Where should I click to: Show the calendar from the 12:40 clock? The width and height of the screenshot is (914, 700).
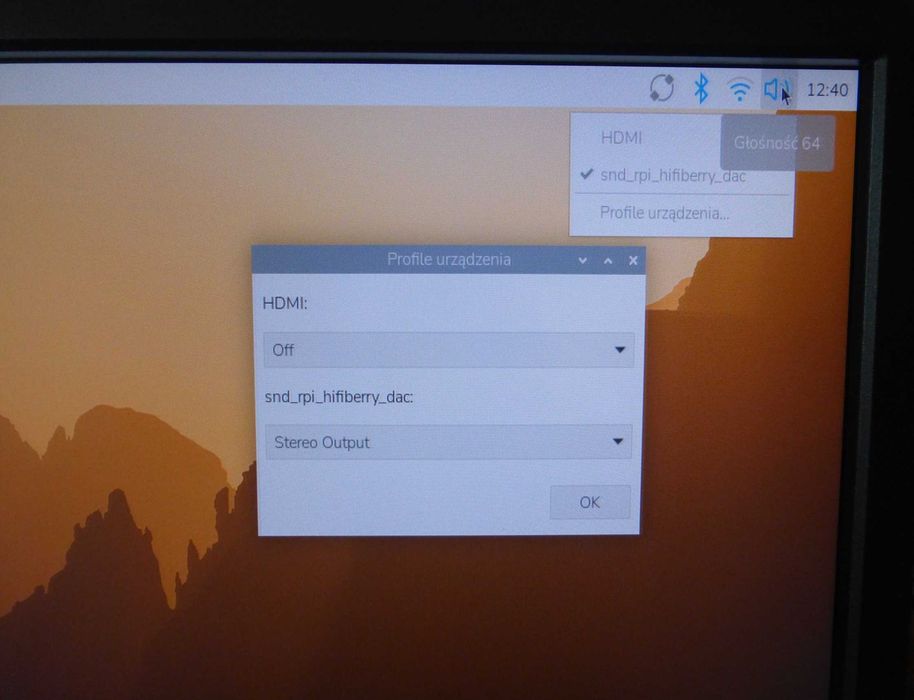827,90
